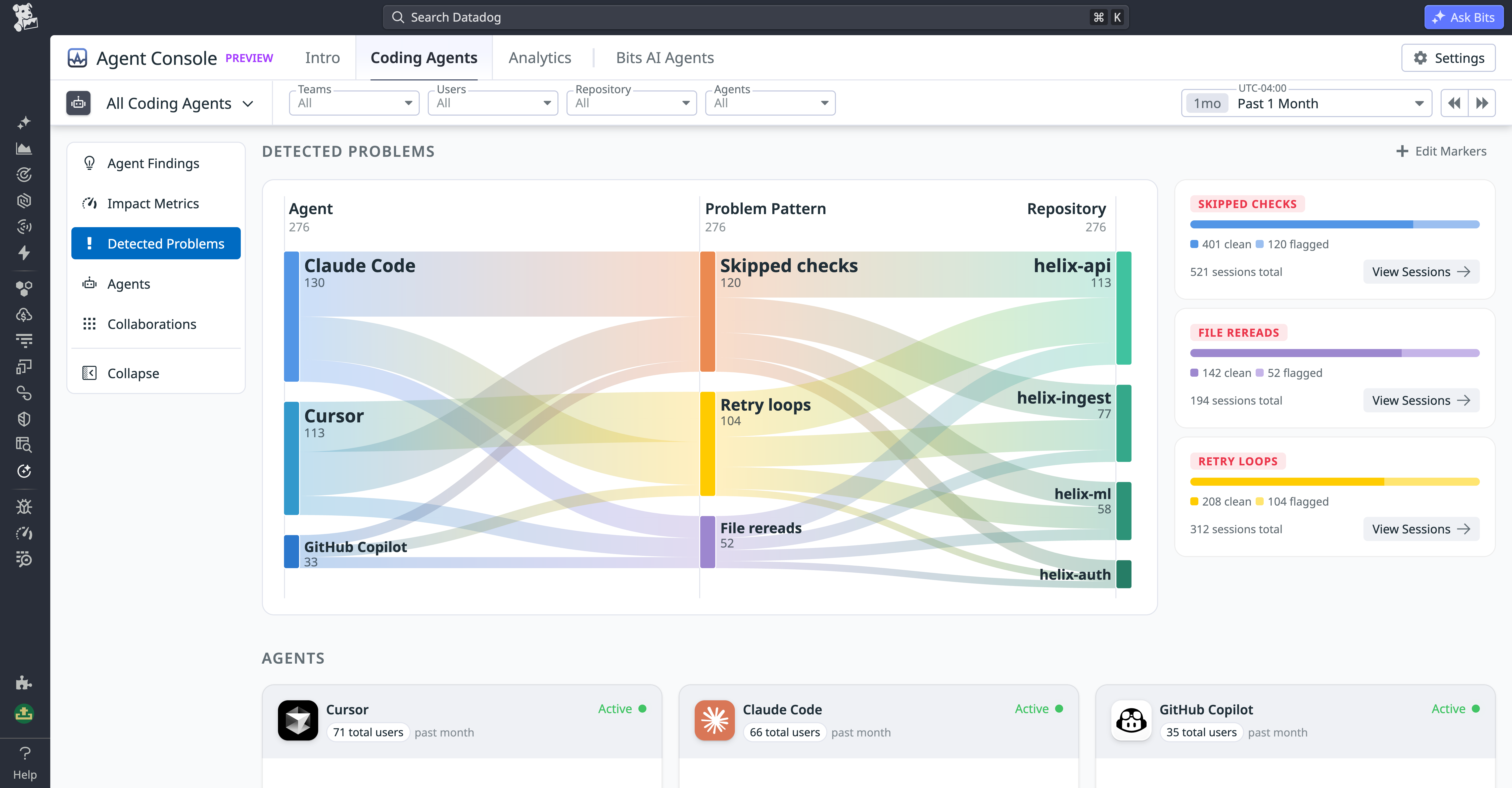Select the Claude Code node in Sankey
The height and width of the screenshot is (788, 1512).
point(292,316)
